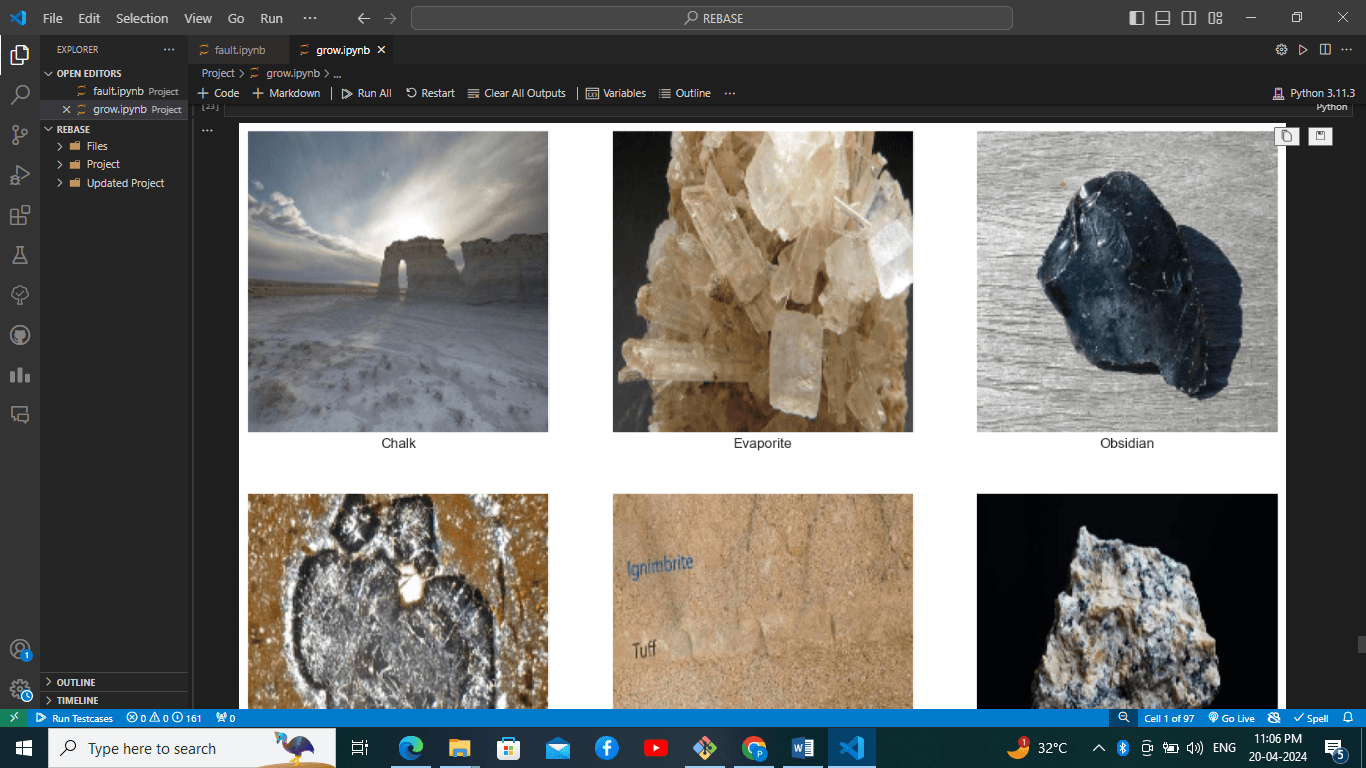Screen dimensions: 1366x768
Task: Open the Selection menu
Action: (x=142, y=18)
